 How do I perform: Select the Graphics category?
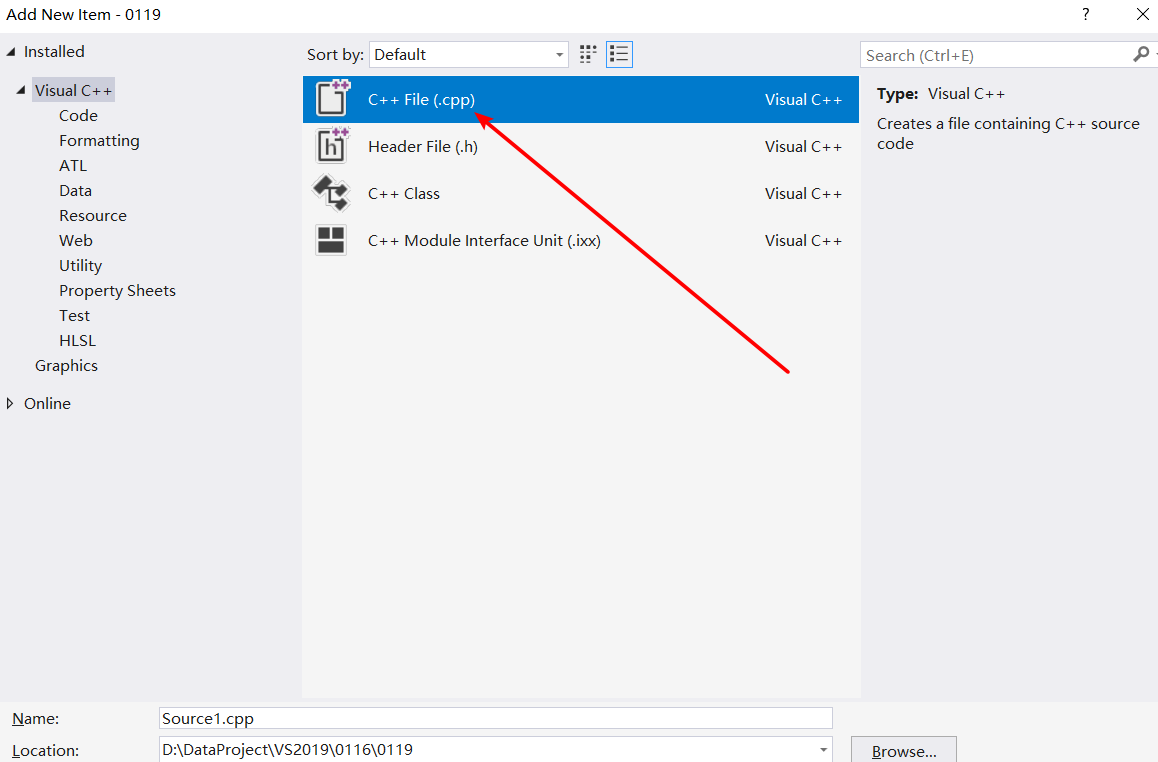click(x=66, y=365)
